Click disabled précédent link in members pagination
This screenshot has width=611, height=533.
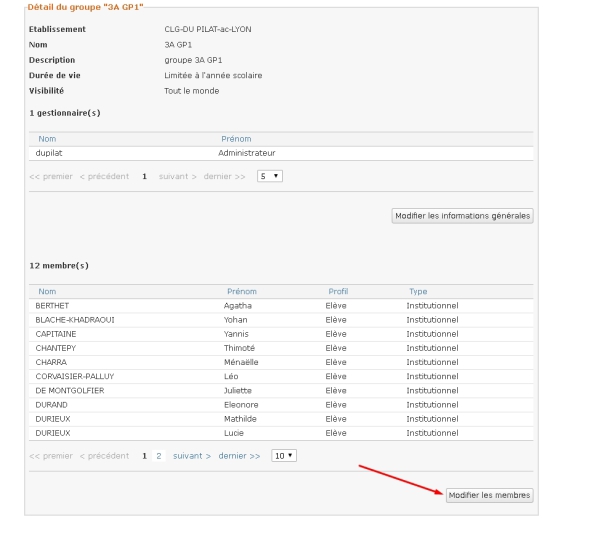[104, 456]
